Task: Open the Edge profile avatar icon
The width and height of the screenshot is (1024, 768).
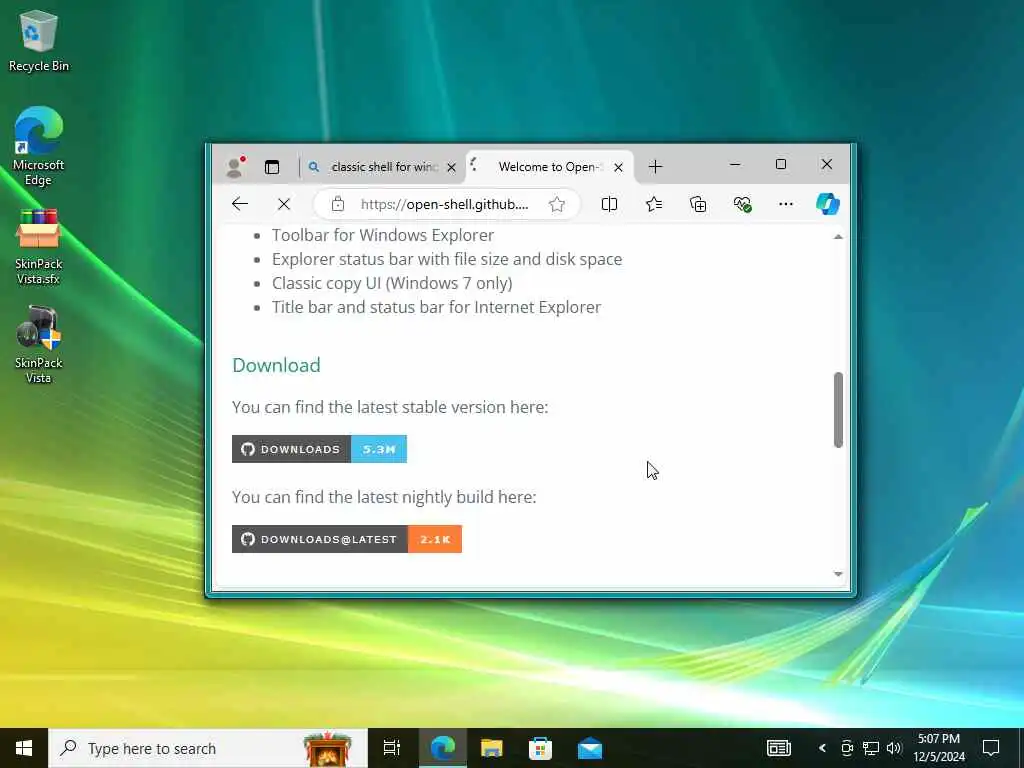Action: point(234,167)
